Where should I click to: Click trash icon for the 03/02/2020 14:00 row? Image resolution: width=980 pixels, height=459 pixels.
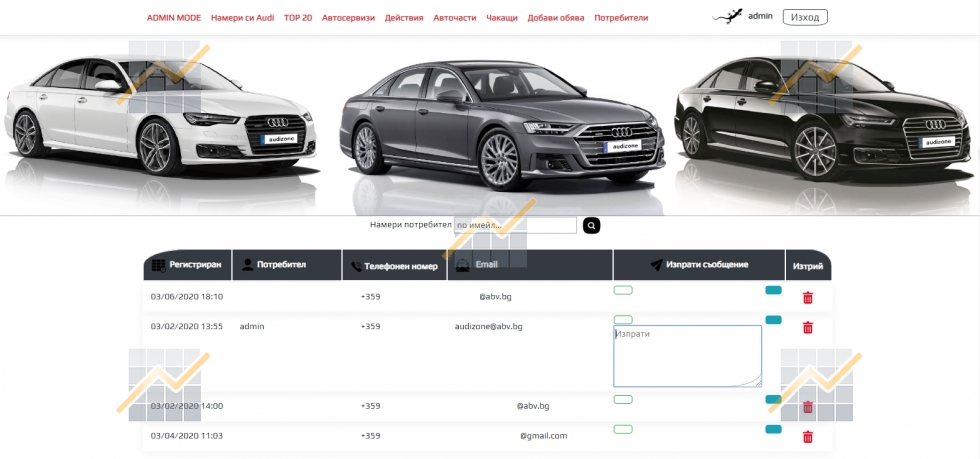[808, 407]
